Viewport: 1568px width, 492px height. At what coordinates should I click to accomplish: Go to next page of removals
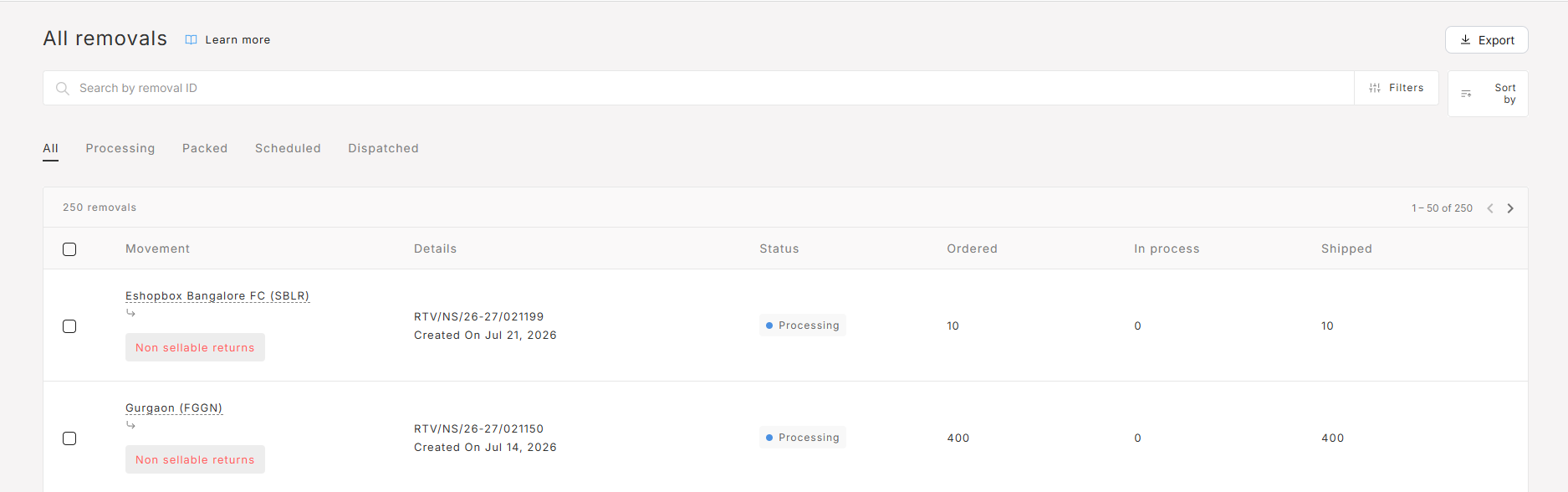[x=1510, y=208]
